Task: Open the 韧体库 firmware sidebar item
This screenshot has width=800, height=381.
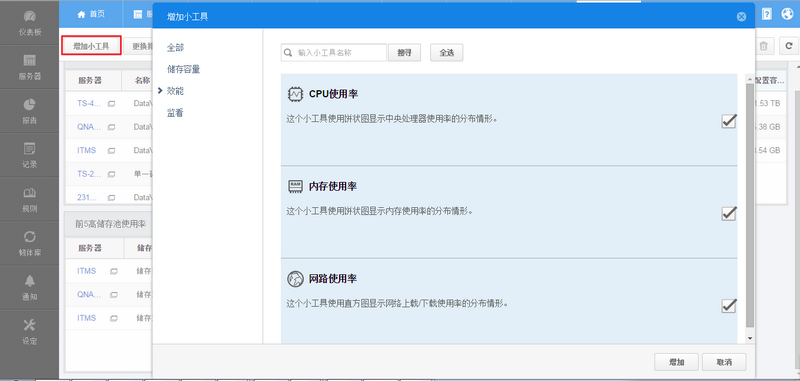Action: (30, 243)
